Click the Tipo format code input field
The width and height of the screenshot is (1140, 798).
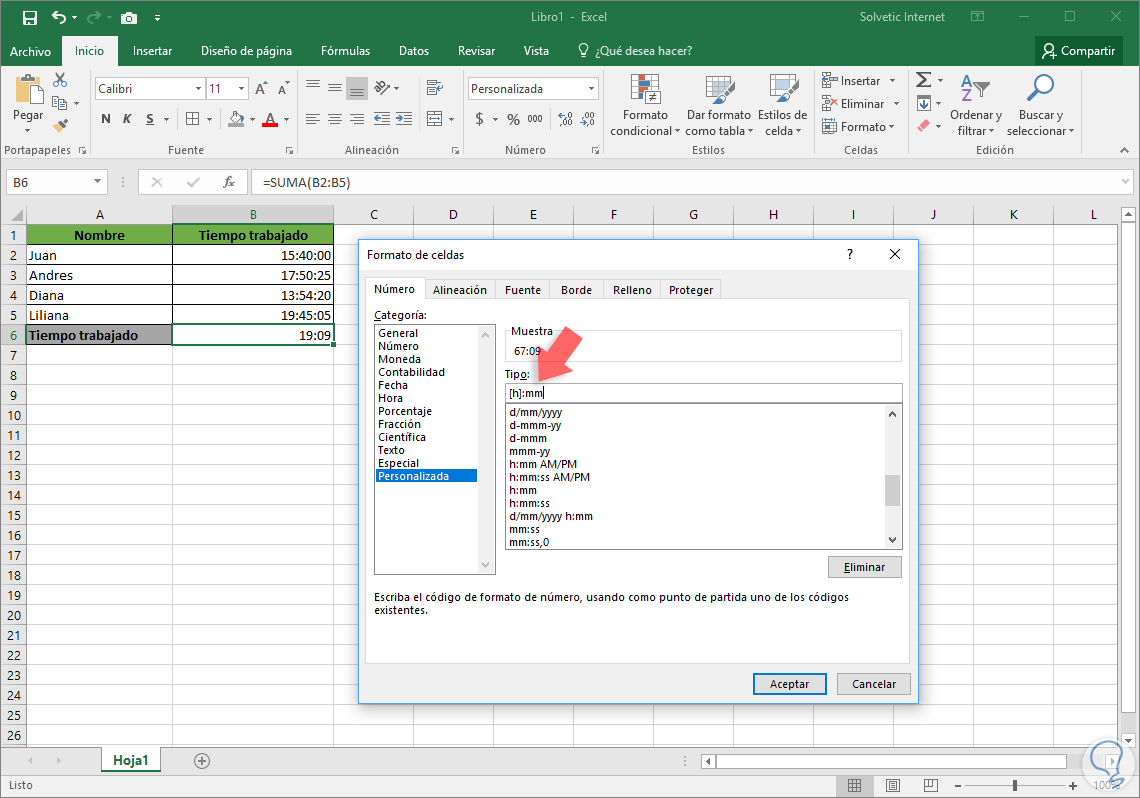coord(703,393)
